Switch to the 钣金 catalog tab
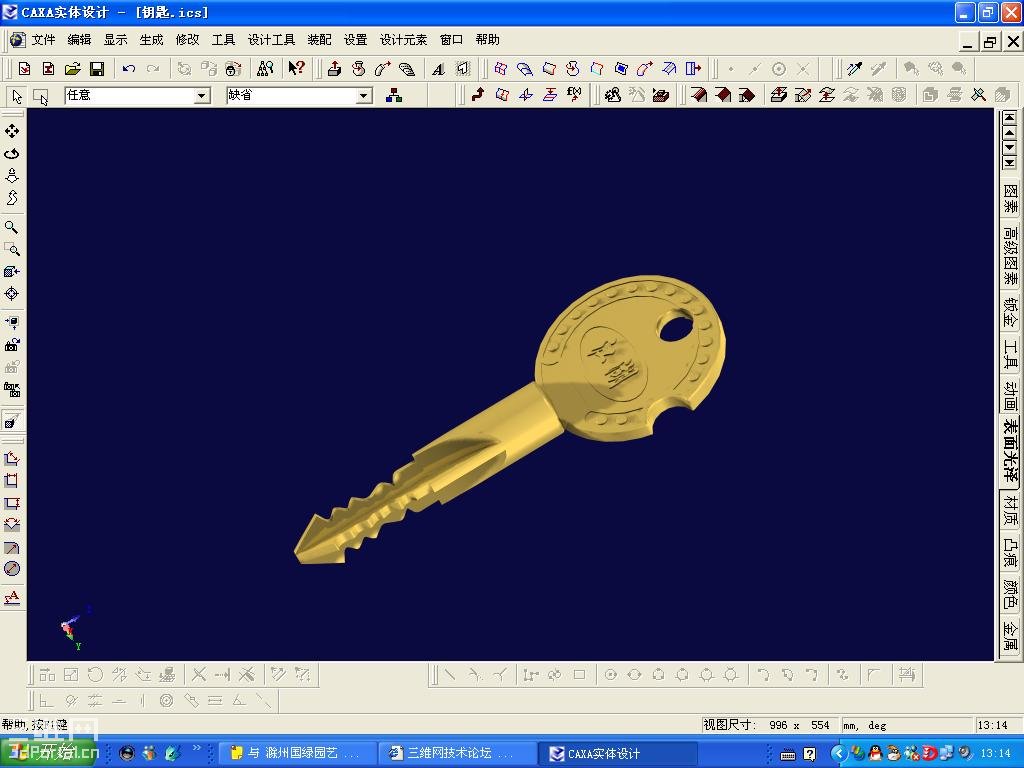 1010,312
